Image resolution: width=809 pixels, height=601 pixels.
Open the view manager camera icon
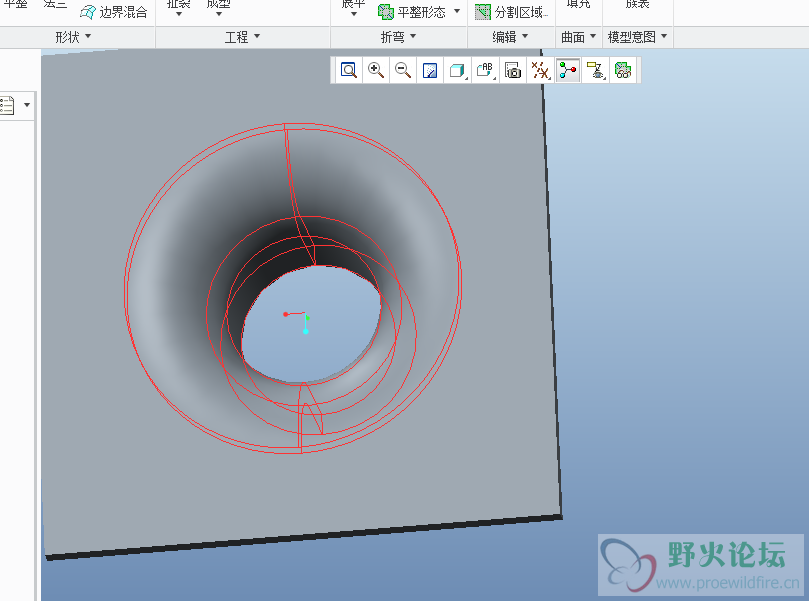(513, 70)
